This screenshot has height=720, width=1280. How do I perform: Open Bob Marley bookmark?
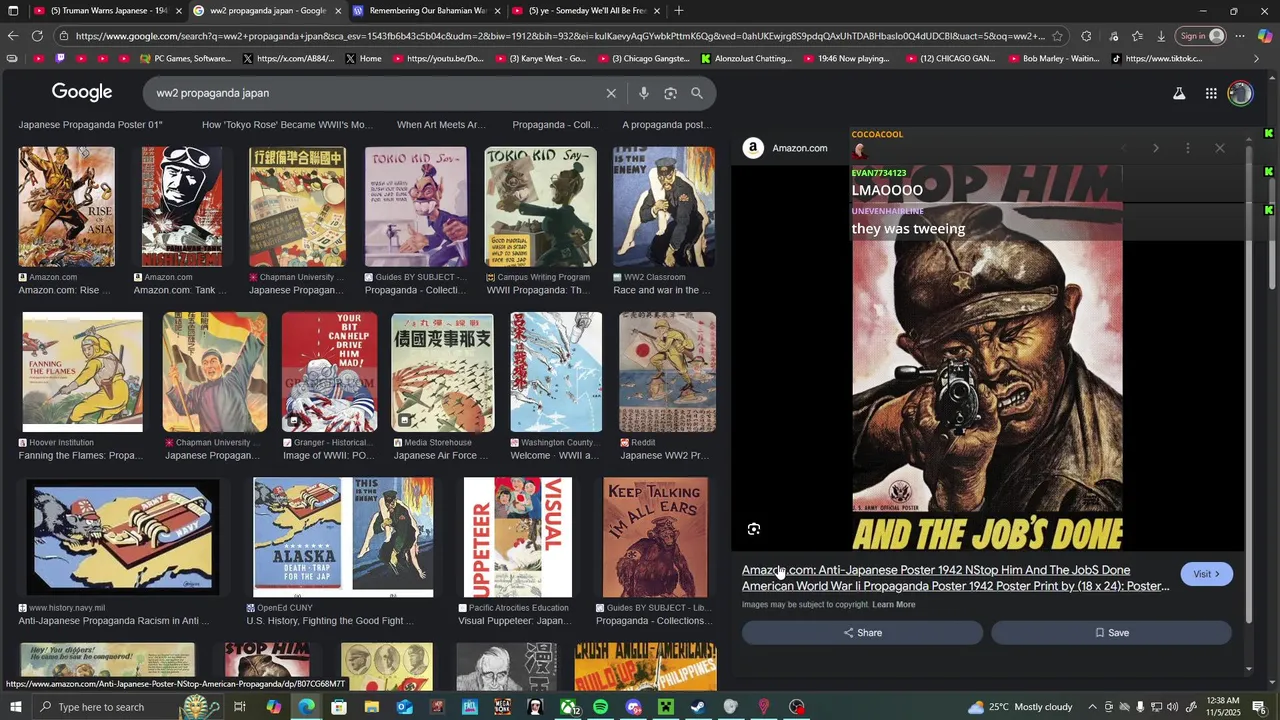tap(1053, 59)
